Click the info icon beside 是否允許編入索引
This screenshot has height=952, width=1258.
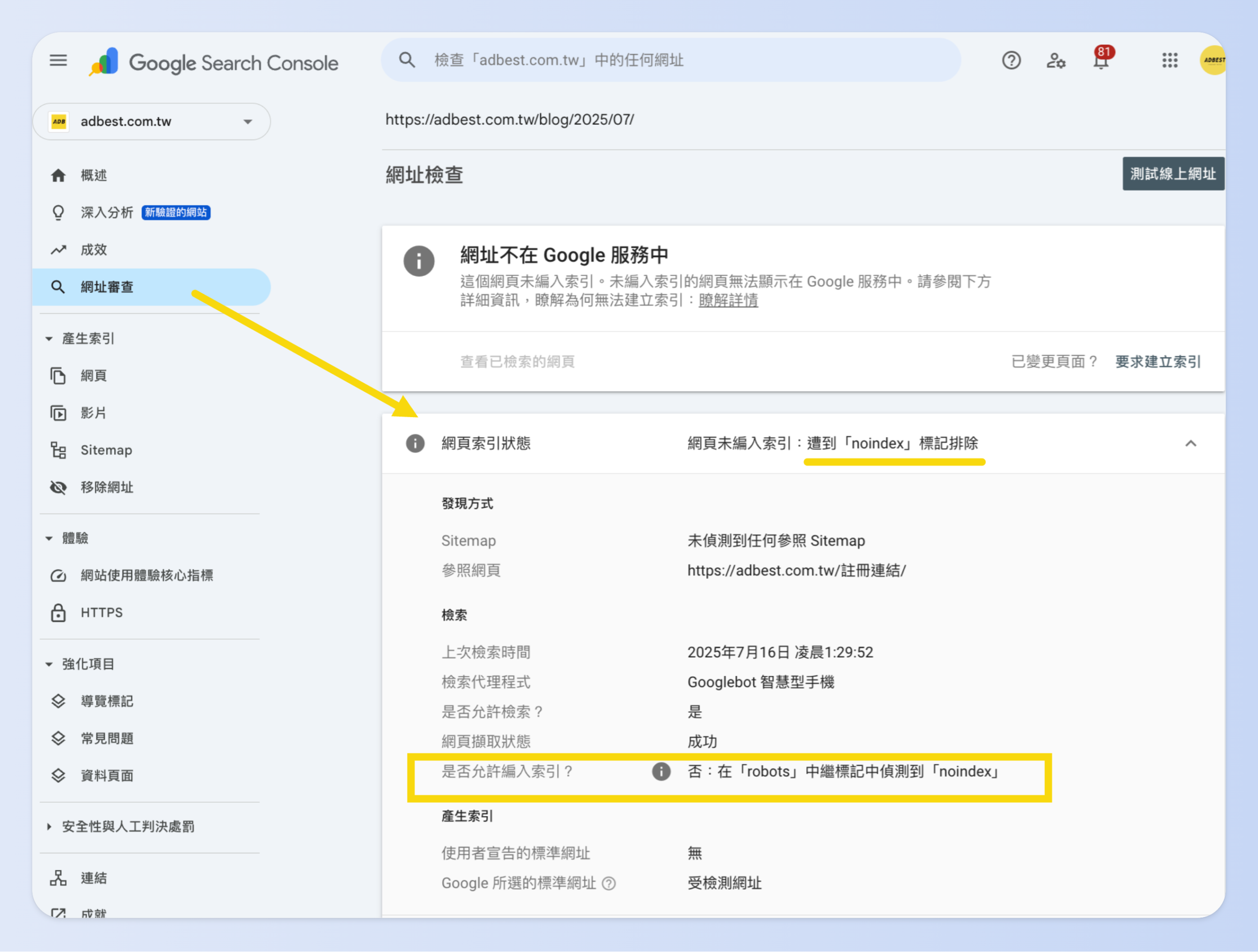(x=661, y=771)
